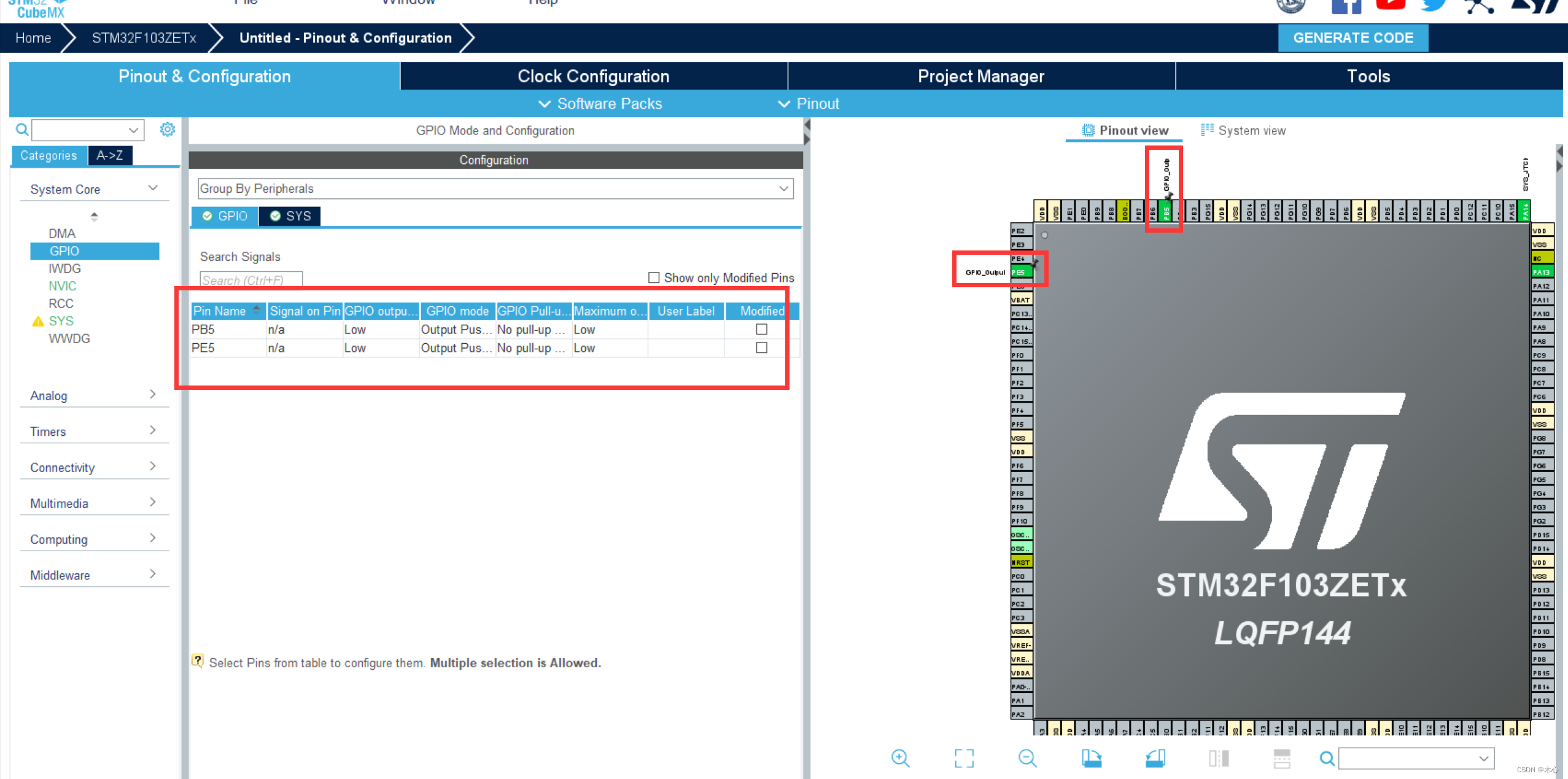The width and height of the screenshot is (1568, 779).
Task: Select WWDG under System Core
Action: [x=69, y=338]
